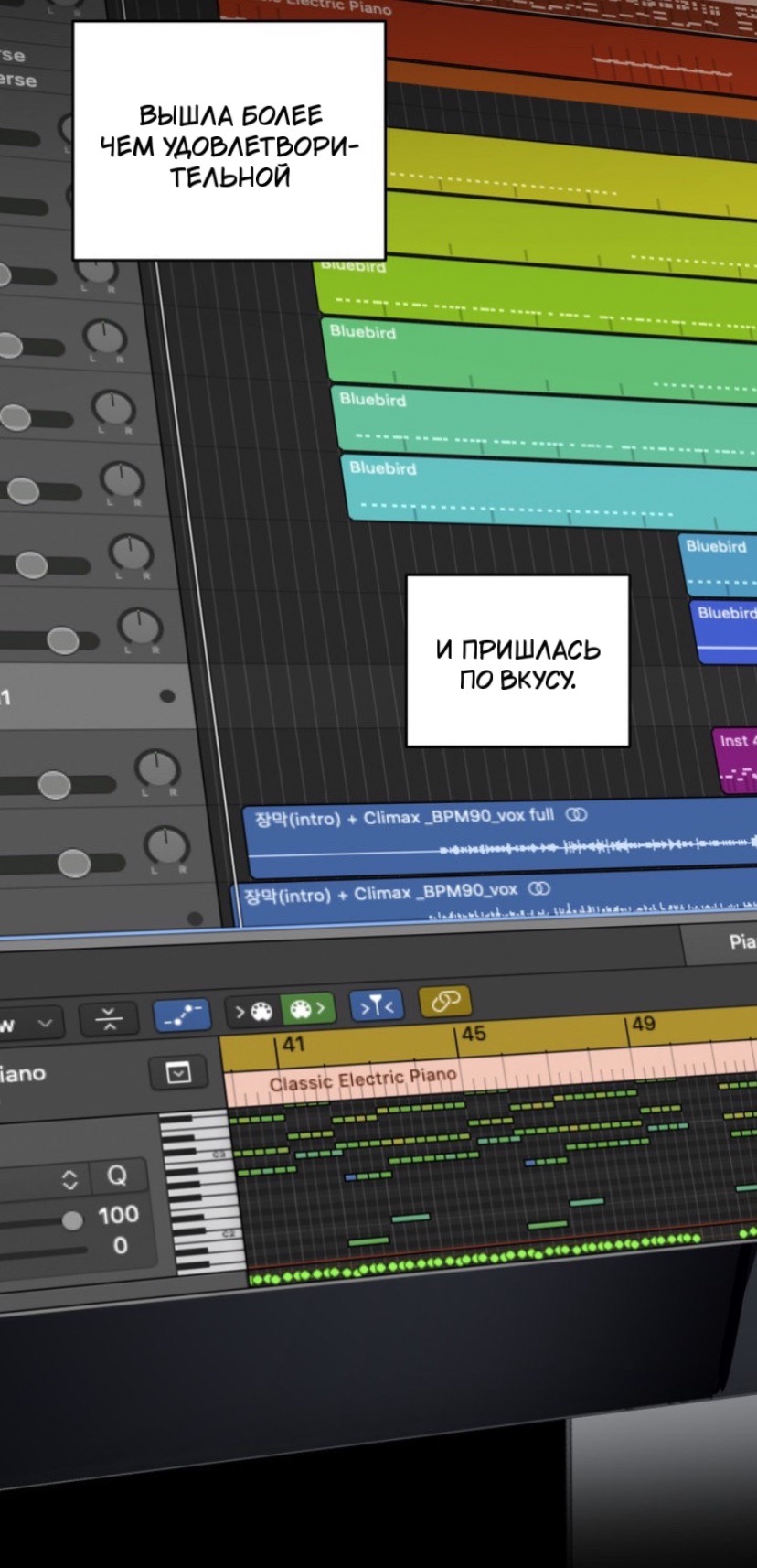Image resolution: width=757 pixels, height=1568 pixels.
Task: Select the small blue Bluebird region
Action: (719, 564)
